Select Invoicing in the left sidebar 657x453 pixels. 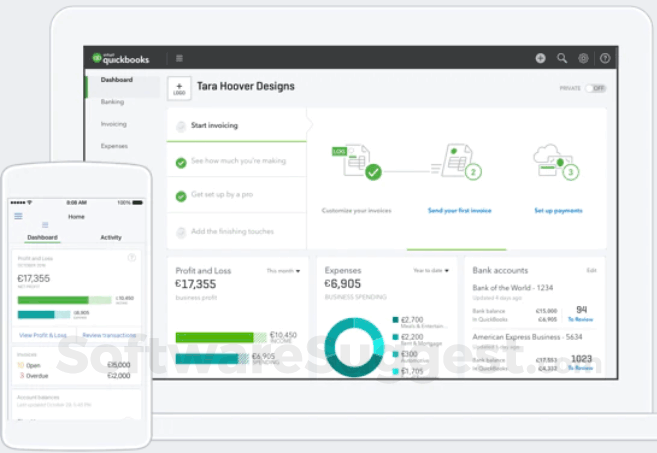(x=114, y=124)
